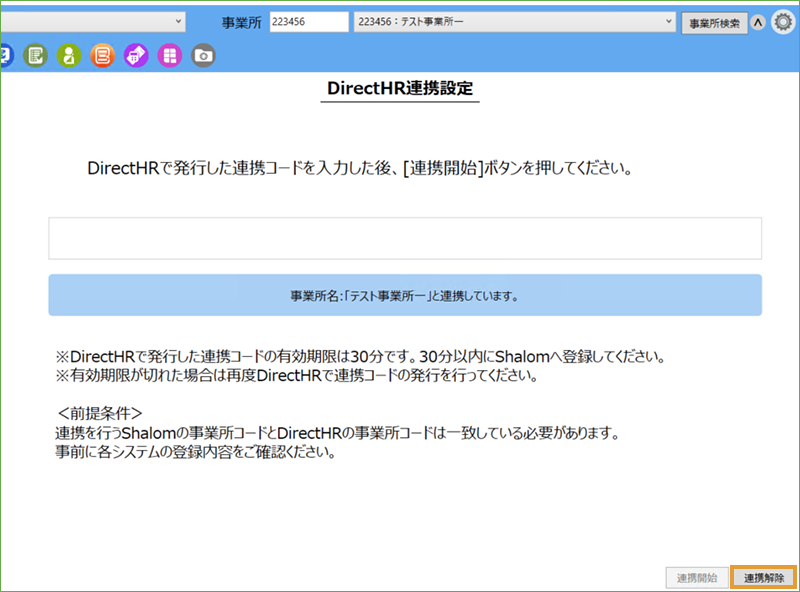Click the line about 事業所コードは一致している必要

(338, 433)
